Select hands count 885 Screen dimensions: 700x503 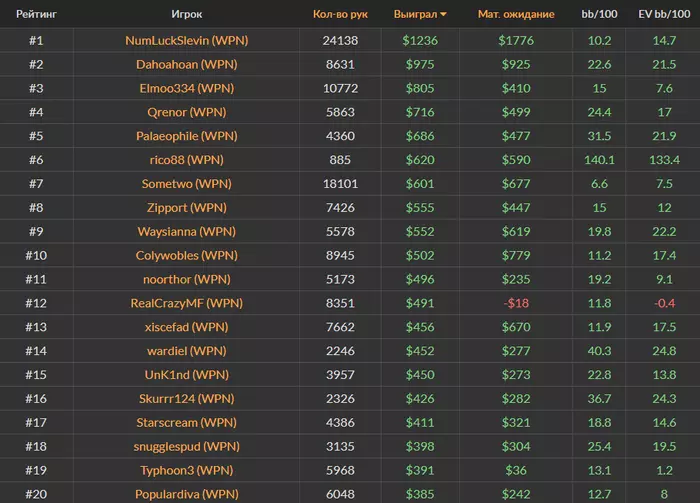340,160
